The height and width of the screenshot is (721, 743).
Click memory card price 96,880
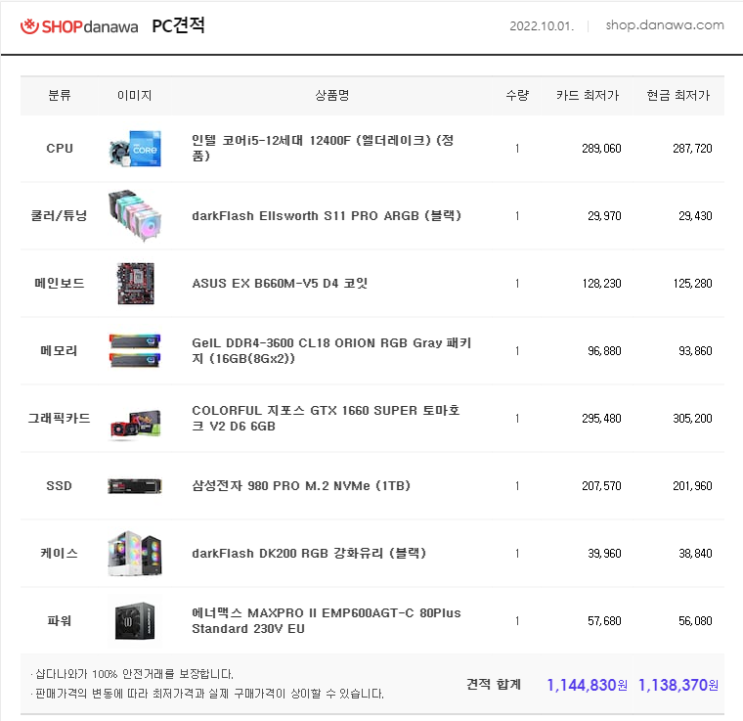click(x=604, y=351)
